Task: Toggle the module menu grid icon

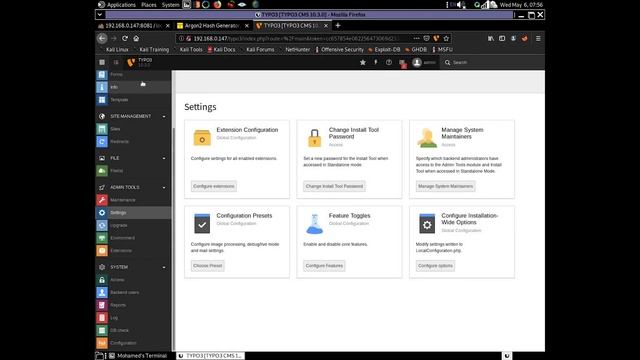Action: point(102,62)
